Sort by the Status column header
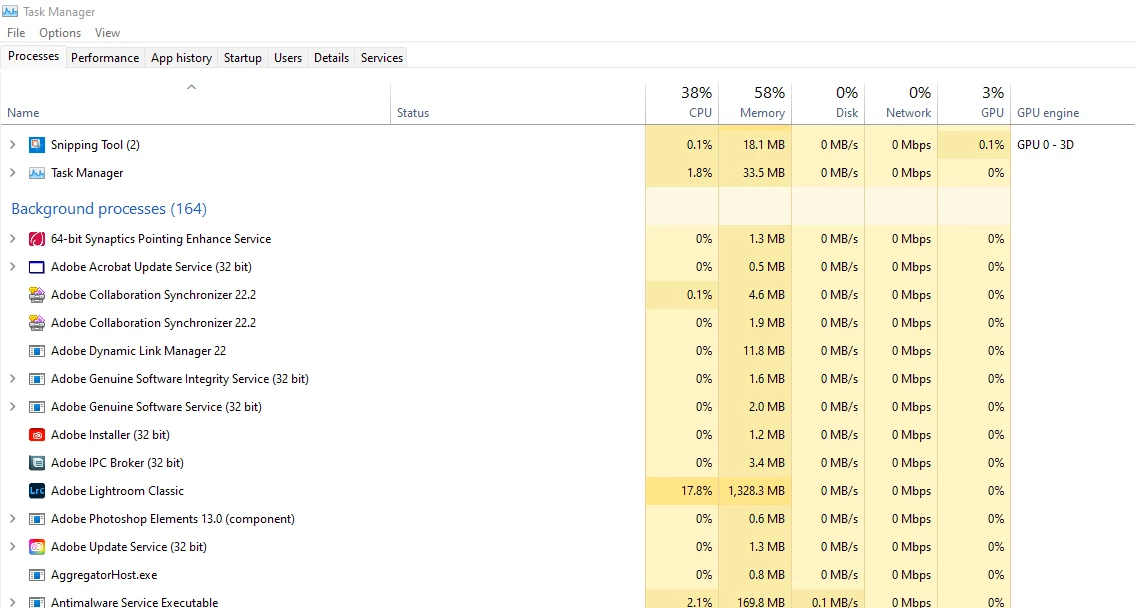Image resolution: width=1135 pixels, height=608 pixels. pyautogui.click(x=518, y=104)
